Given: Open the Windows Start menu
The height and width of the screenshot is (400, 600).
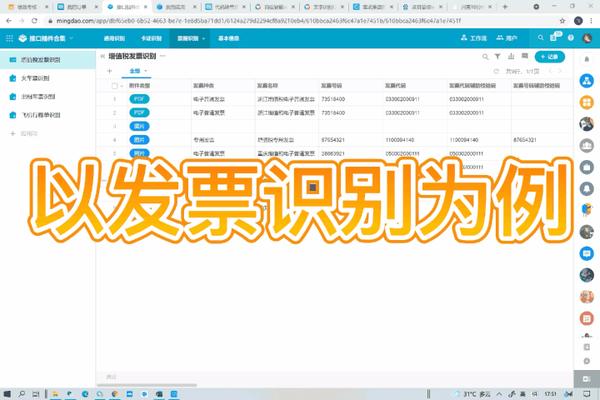Looking at the screenshot, I should [x=7, y=393].
